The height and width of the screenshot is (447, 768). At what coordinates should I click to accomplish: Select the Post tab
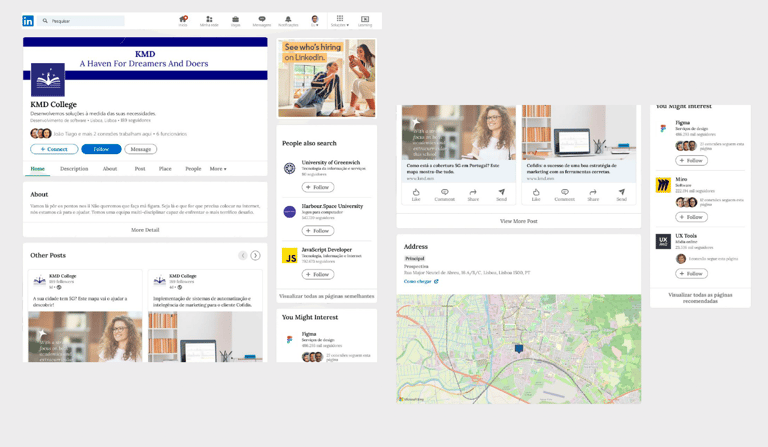(140, 168)
